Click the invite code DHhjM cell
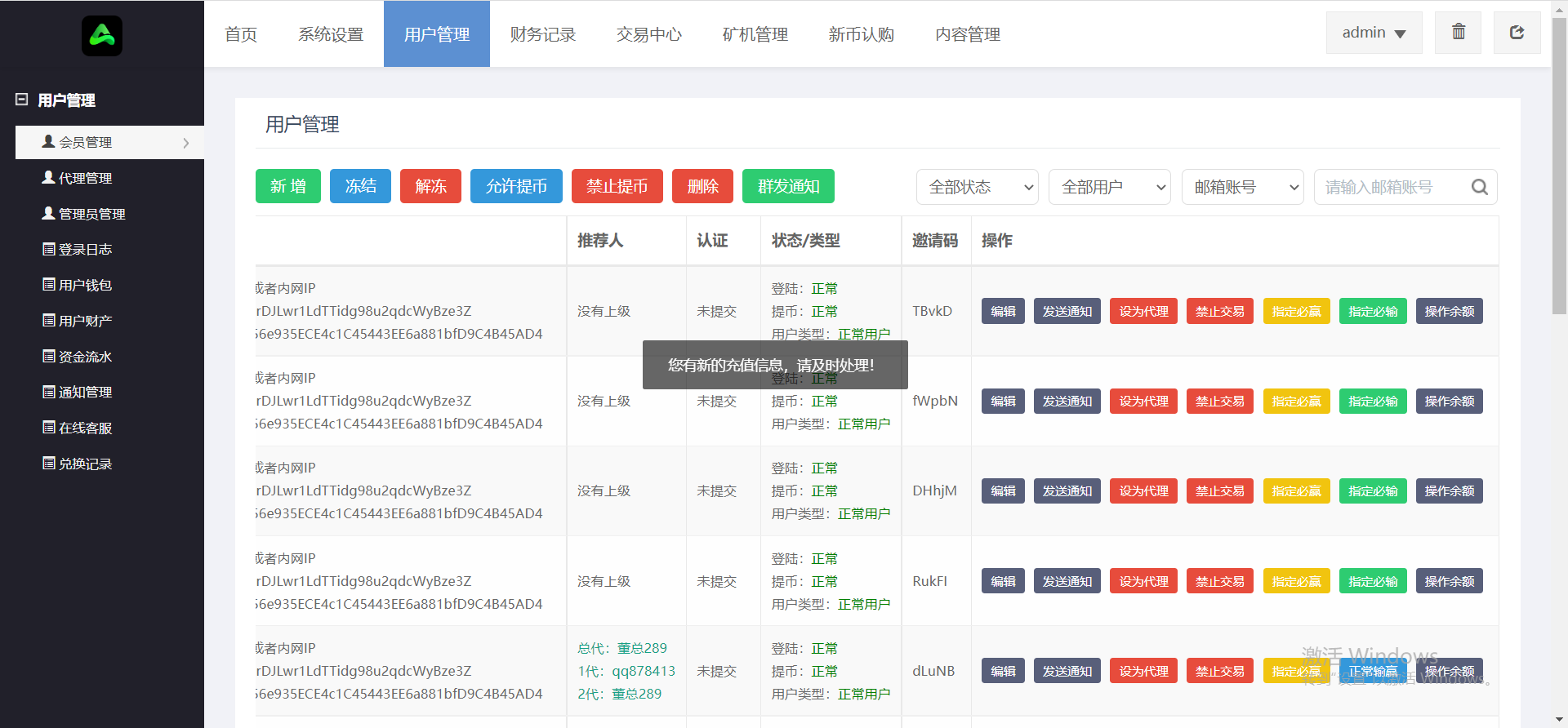This screenshot has height=728, width=1568. tap(935, 491)
